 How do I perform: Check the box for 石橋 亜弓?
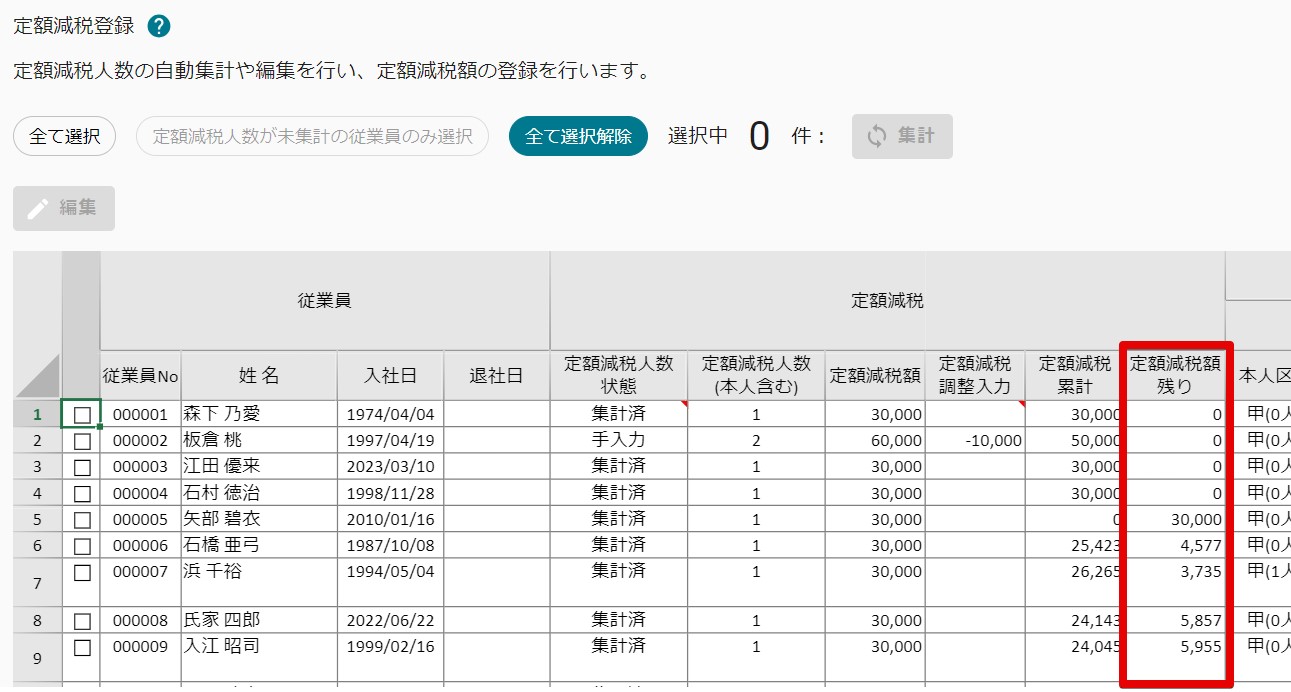pyautogui.click(x=82, y=545)
